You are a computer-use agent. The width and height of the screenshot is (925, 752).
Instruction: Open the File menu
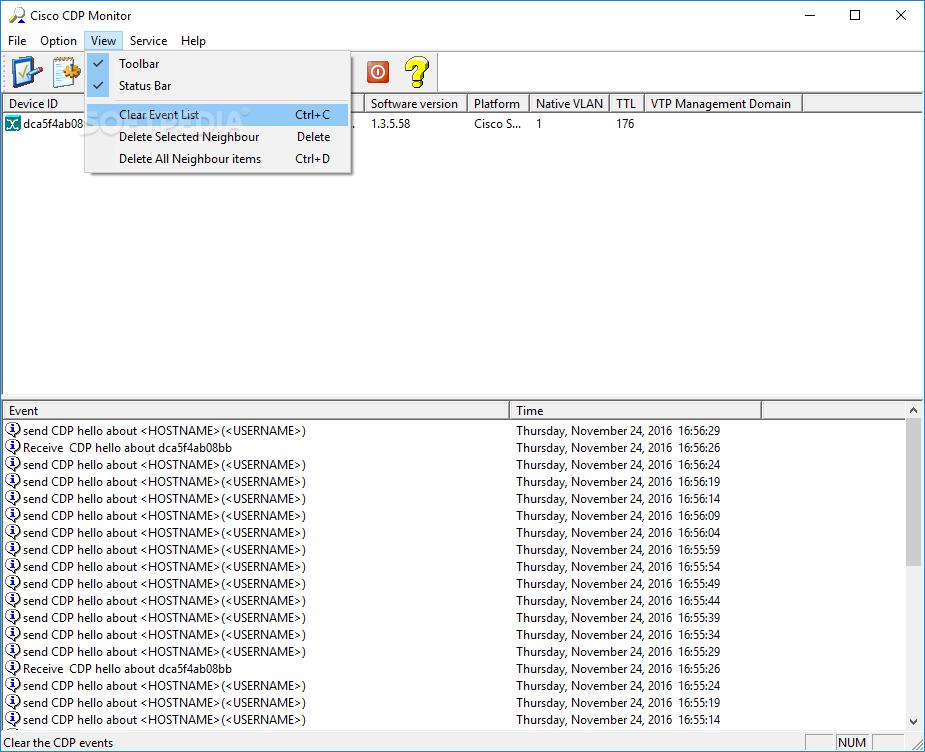pos(17,41)
